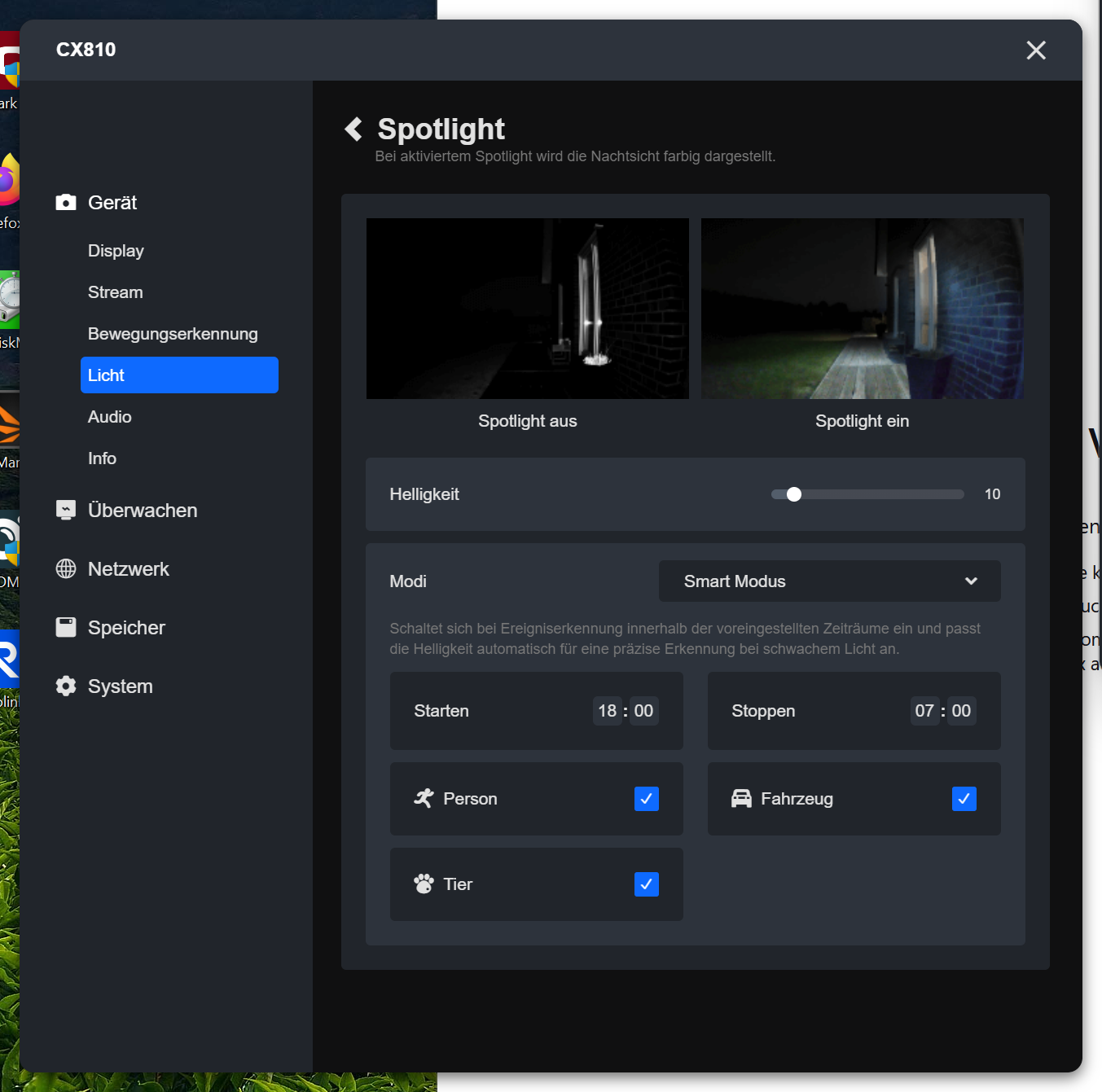Click the back arrow beside Spotlight
Viewport: 1102px width, 1092px height.
pos(353,129)
